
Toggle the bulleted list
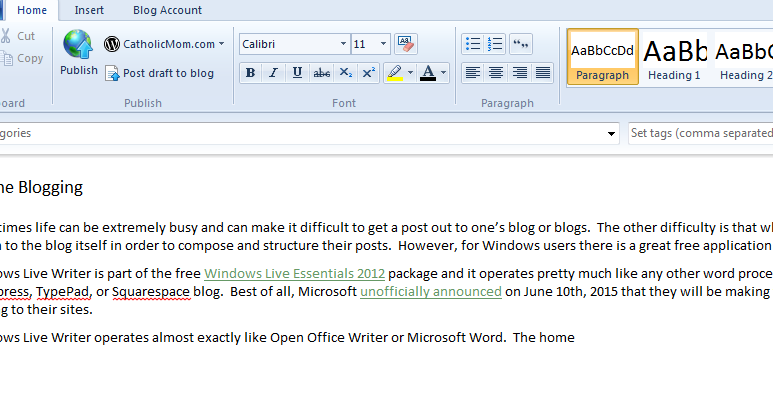[x=472, y=44]
